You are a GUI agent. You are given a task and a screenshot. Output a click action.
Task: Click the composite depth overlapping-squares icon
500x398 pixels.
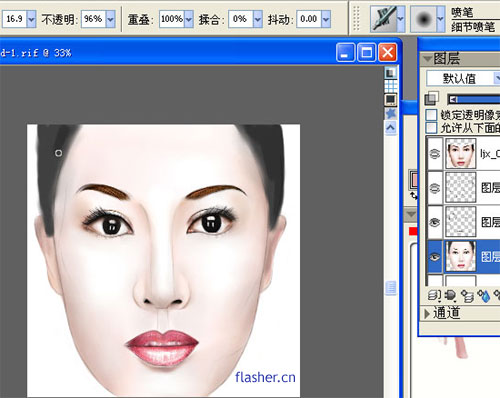432,99
